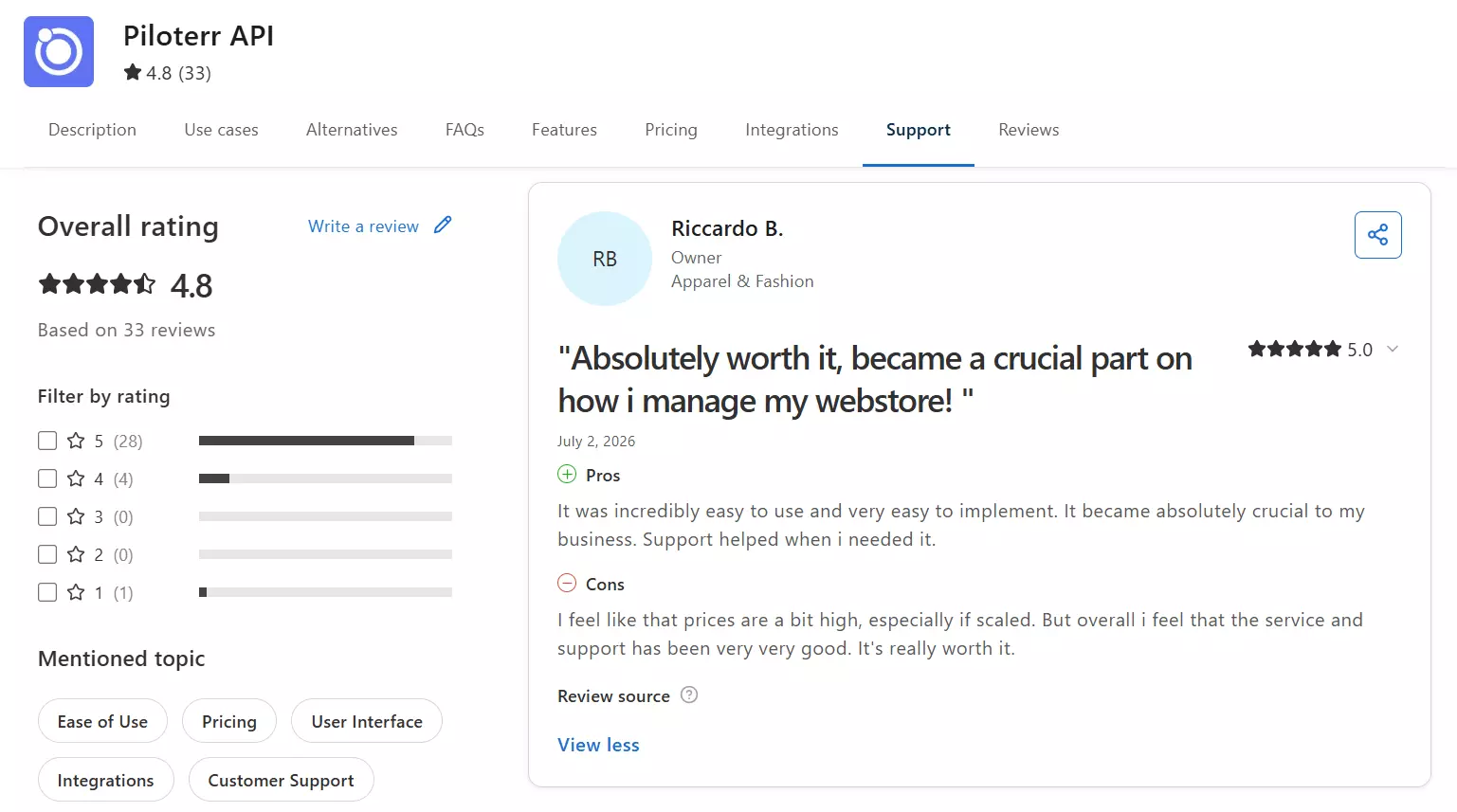Screen dimensions: 1457x812
Task: Switch to the Reviews tab
Action: pos(1029,130)
